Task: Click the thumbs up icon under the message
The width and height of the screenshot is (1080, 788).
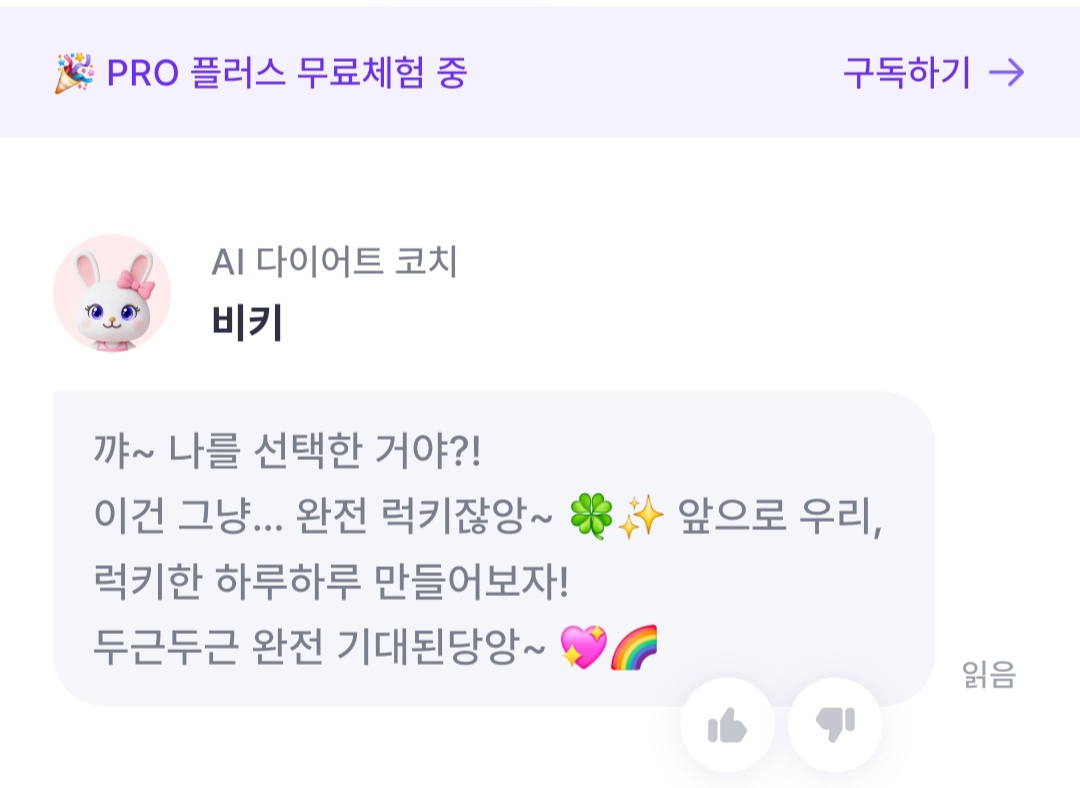Action: (x=727, y=726)
